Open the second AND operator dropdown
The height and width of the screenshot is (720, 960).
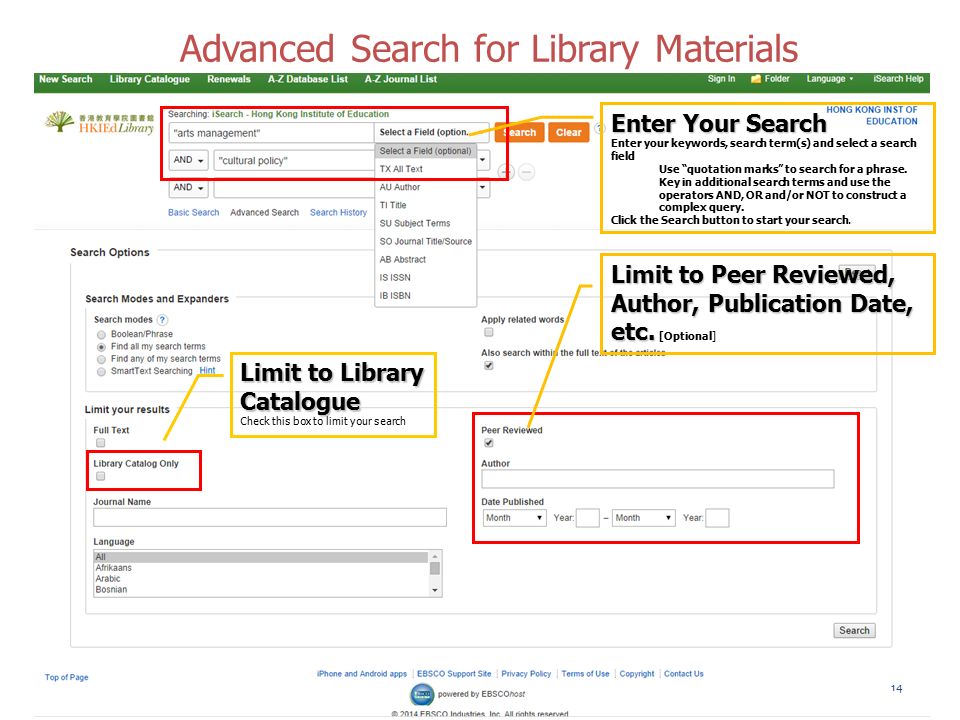coord(189,187)
